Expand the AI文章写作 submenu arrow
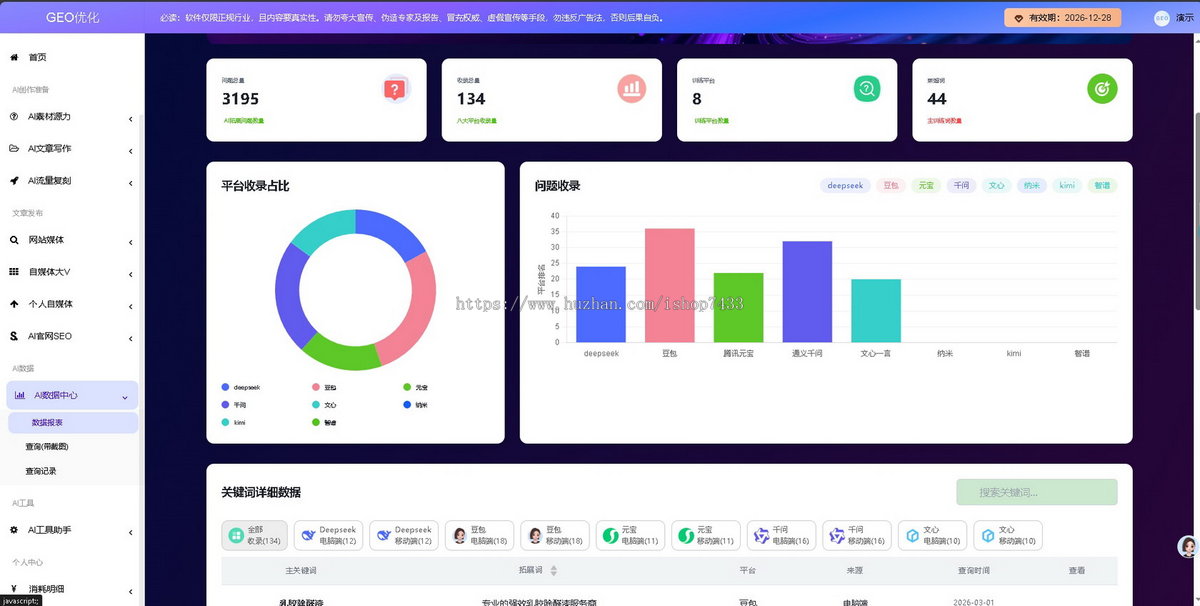The height and width of the screenshot is (606, 1200). 131,151
